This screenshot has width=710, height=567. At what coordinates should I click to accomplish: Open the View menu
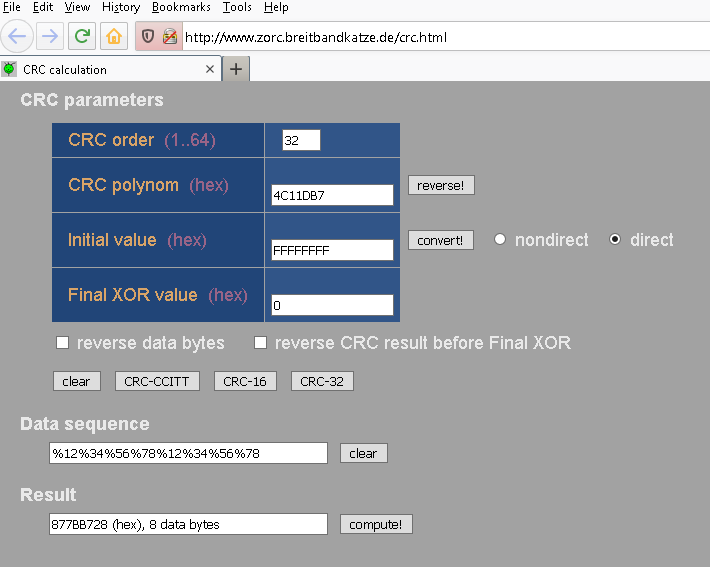[x=77, y=7]
